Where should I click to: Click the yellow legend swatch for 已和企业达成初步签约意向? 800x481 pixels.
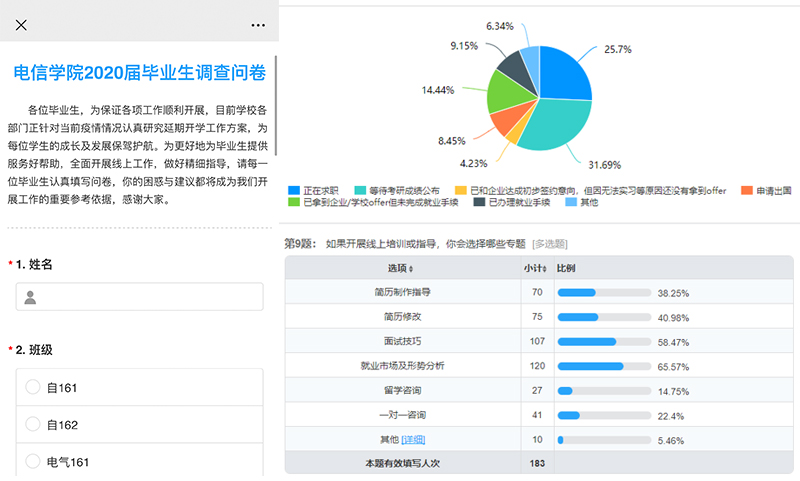460,189
